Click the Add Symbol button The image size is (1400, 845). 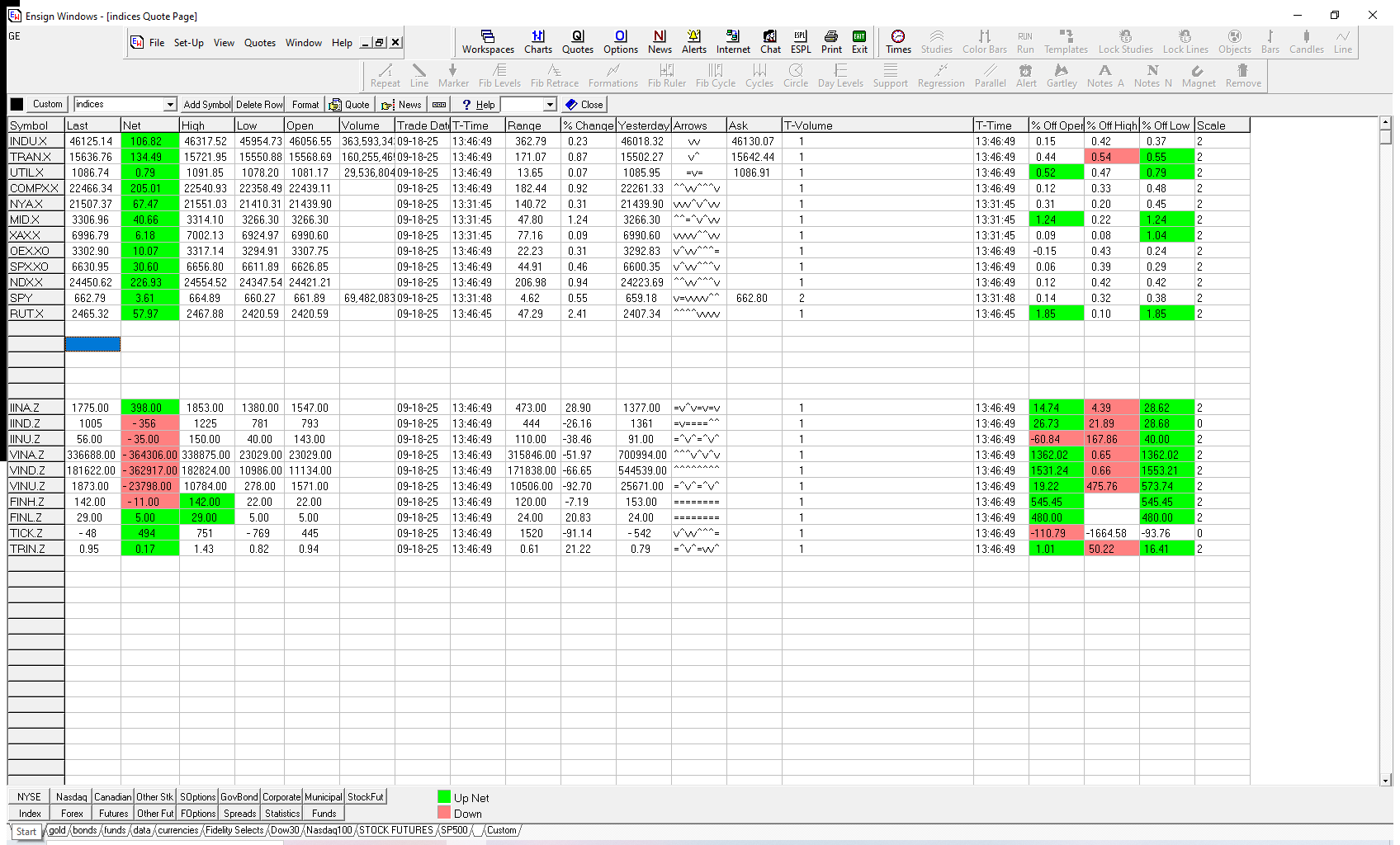pyautogui.click(x=206, y=105)
